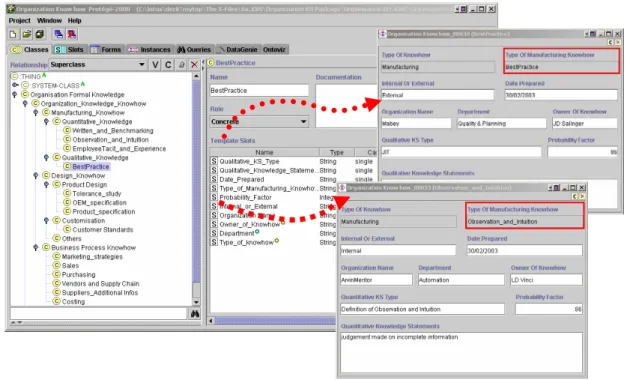Select the Marketing_strategies class

[92, 257]
